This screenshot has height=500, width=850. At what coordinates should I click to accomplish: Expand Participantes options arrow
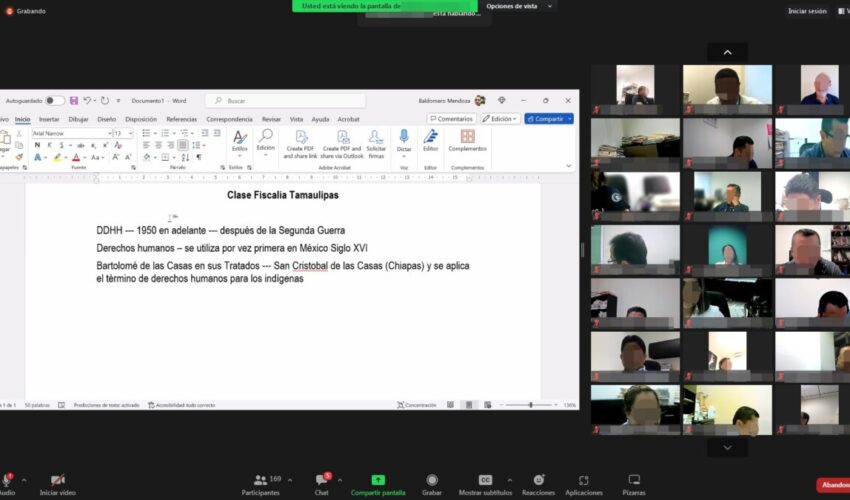point(290,480)
